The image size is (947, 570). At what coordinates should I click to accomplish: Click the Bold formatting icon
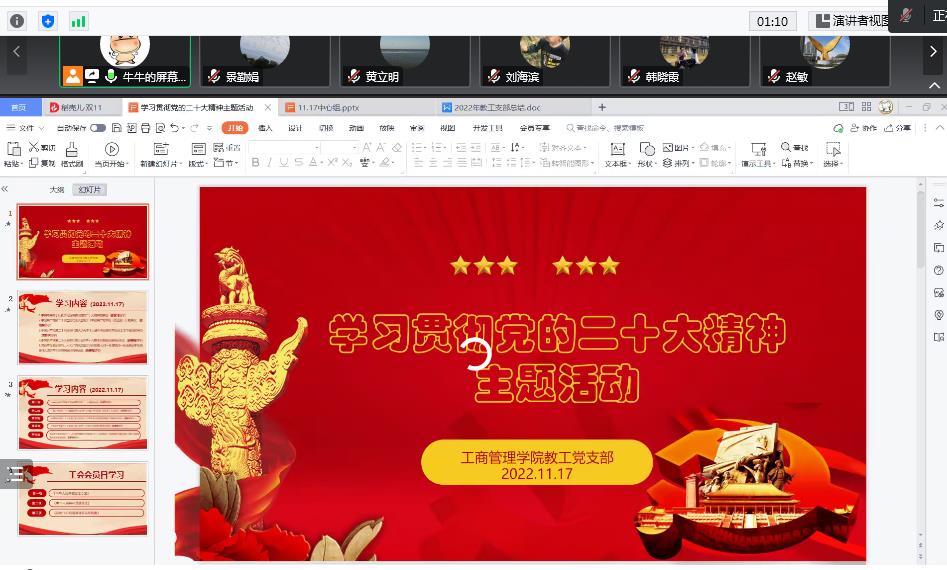pos(255,163)
